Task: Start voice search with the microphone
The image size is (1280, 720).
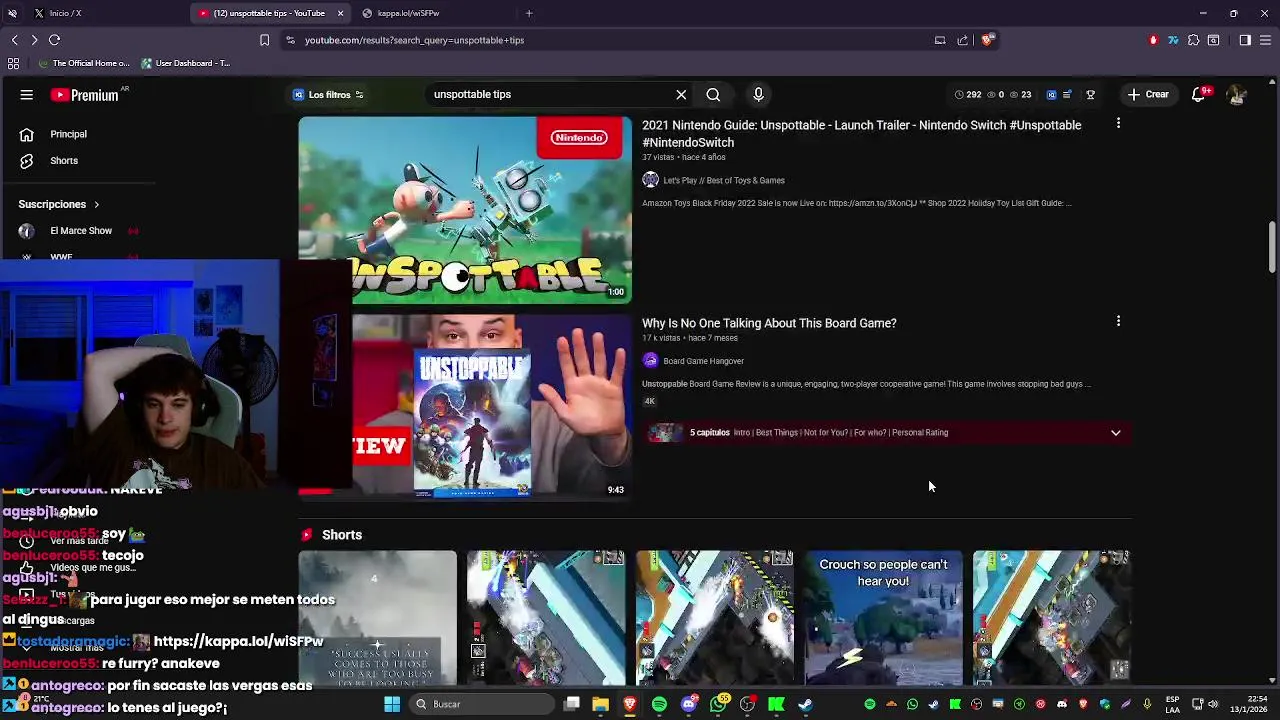Action: click(x=758, y=94)
